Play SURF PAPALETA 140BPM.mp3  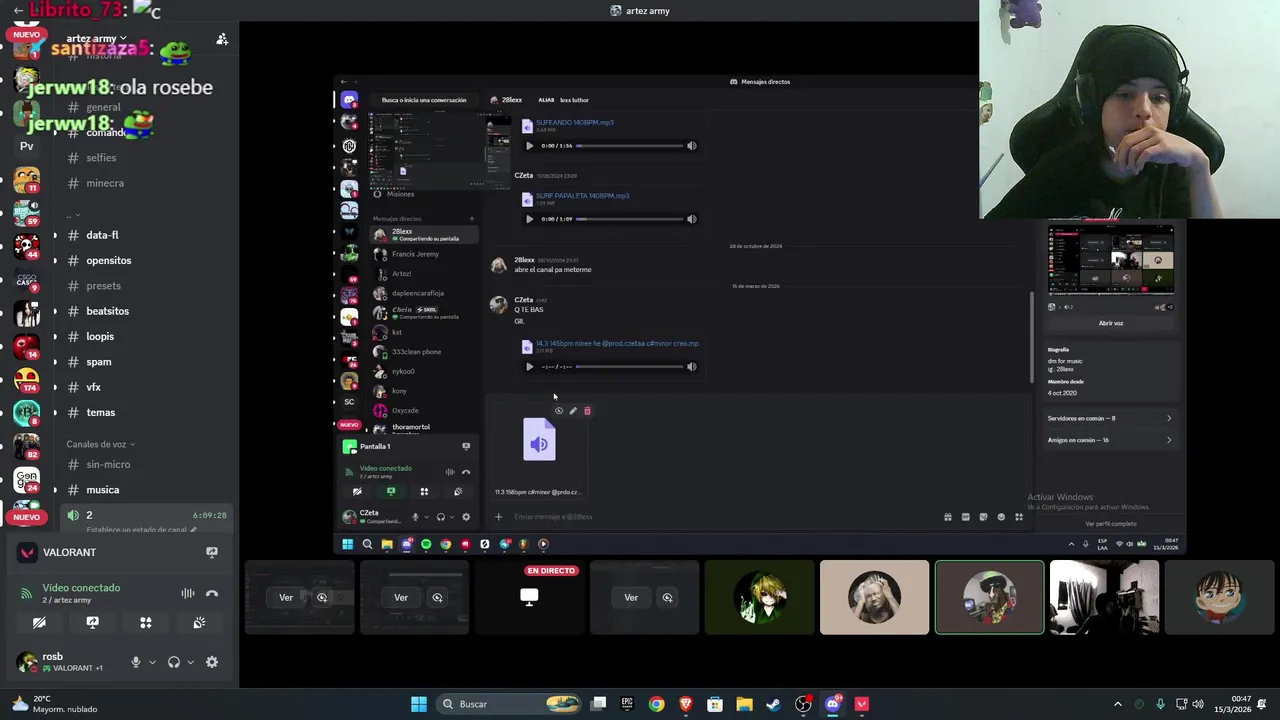click(x=529, y=219)
